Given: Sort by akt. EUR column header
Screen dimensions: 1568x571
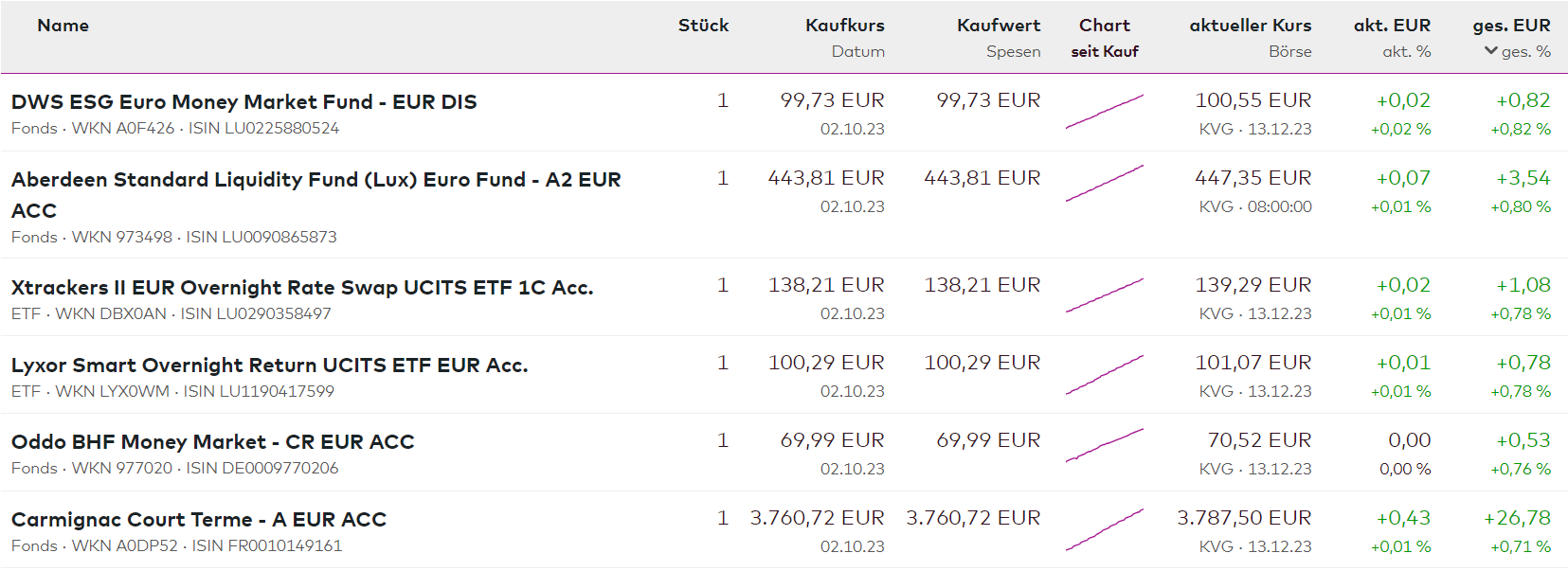Looking at the screenshot, I should coord(1392,26).
